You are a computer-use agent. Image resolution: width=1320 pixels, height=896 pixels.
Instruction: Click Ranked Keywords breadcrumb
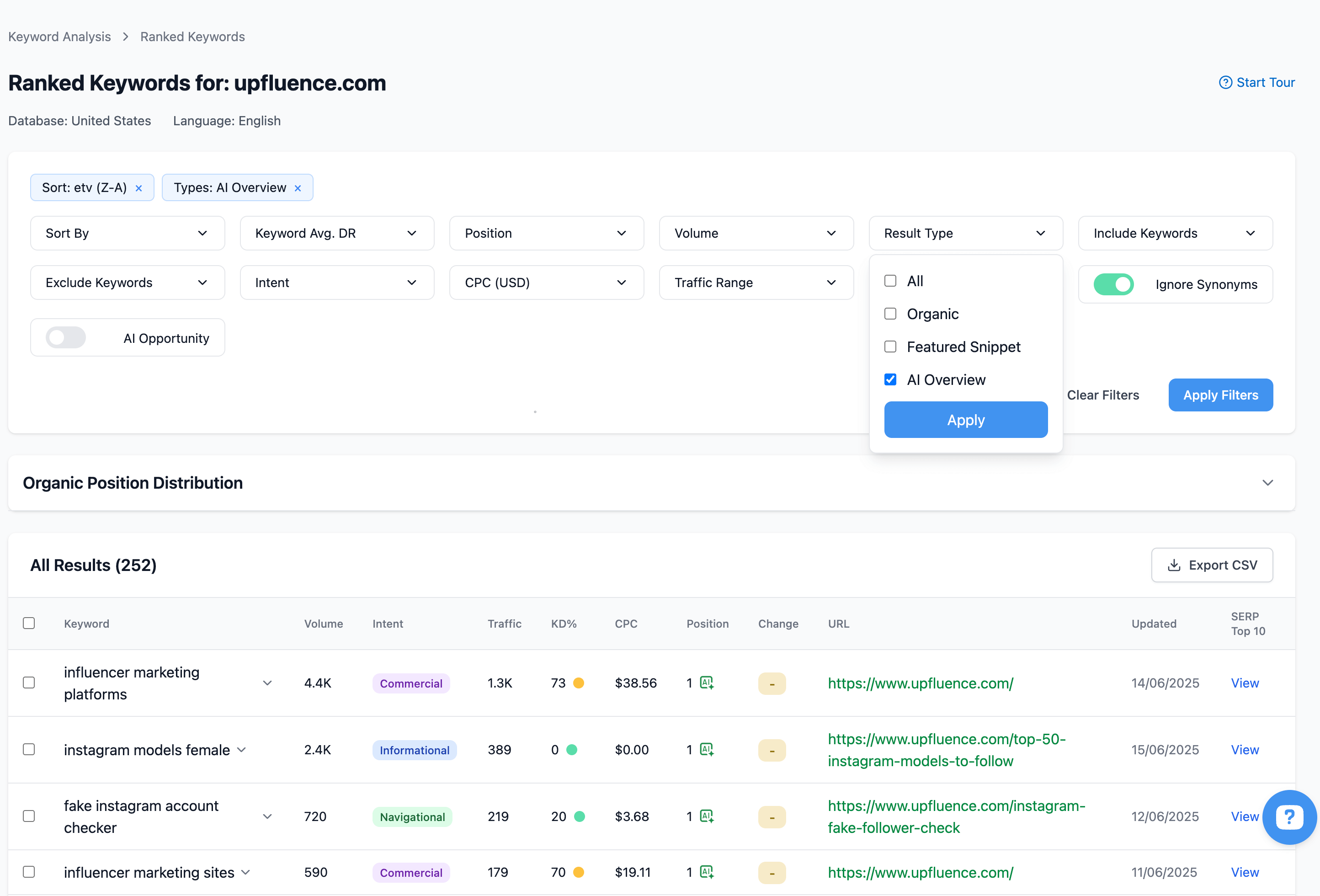pos(192,37)
